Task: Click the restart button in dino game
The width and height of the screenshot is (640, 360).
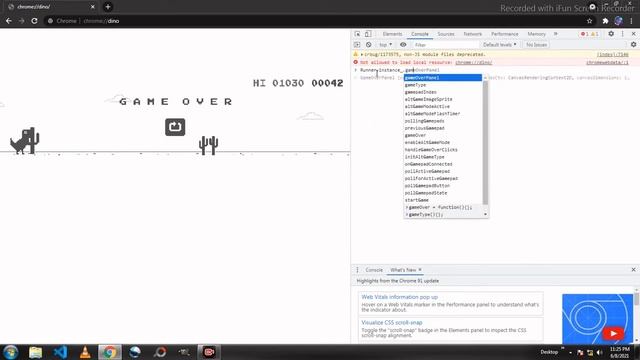Action: [x=175, y=127]
